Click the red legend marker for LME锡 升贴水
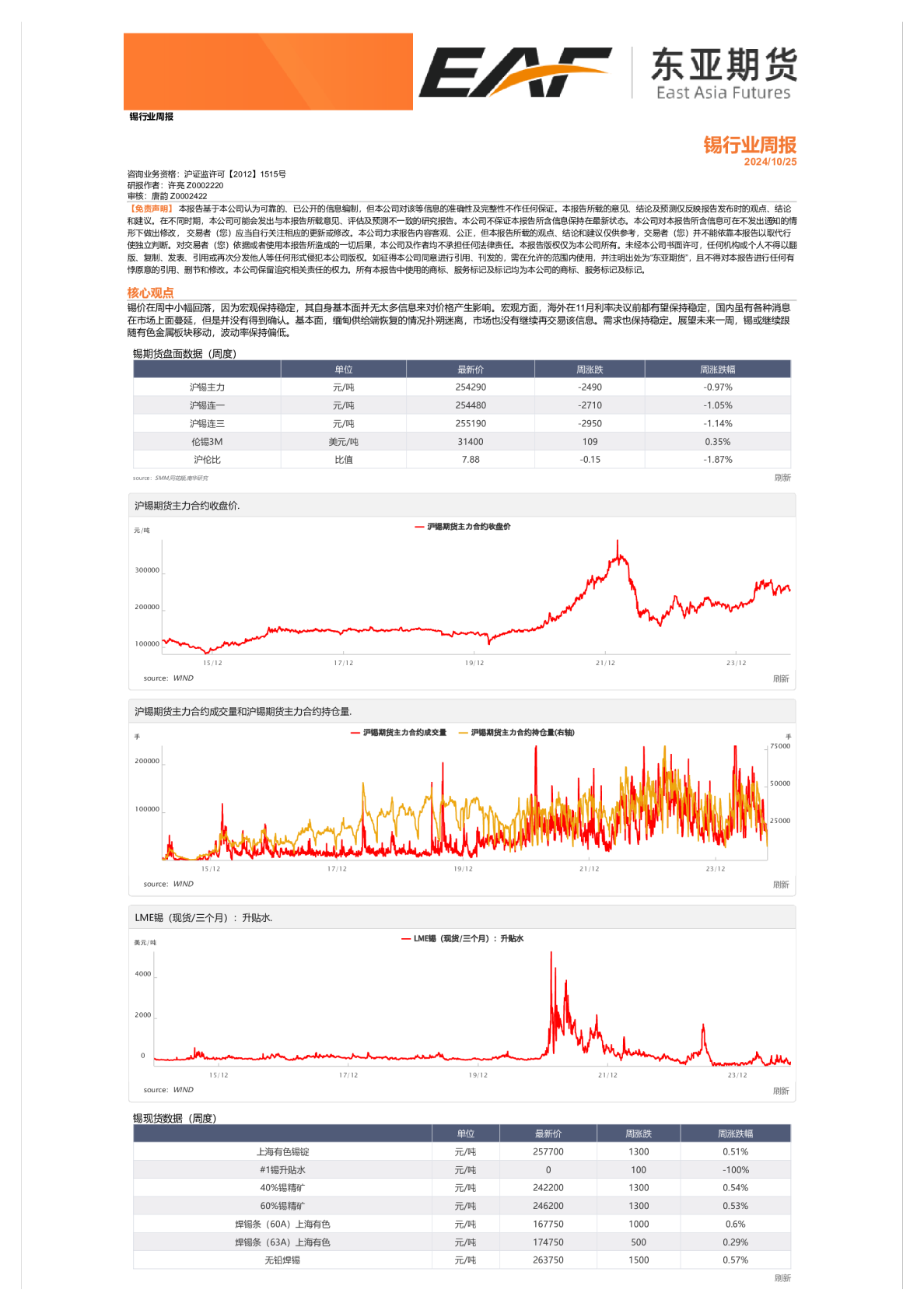This screenshot has height=1307, width=924. point(405,939)
